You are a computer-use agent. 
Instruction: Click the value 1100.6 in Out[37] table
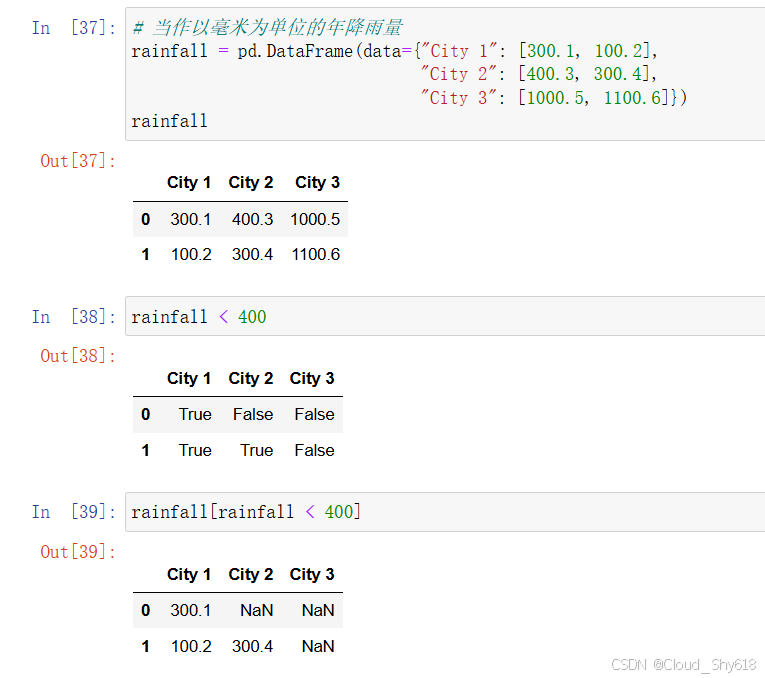pyautogui.click(x=316, y=254)
